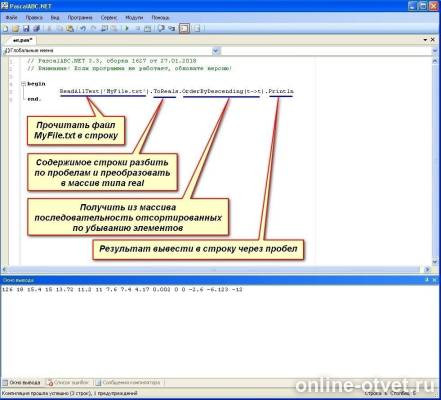Image resolution: width=441 pixels, height=400 pixels.
Task: Select the Окно вывода bottom tab
Action: coord(22,383)
